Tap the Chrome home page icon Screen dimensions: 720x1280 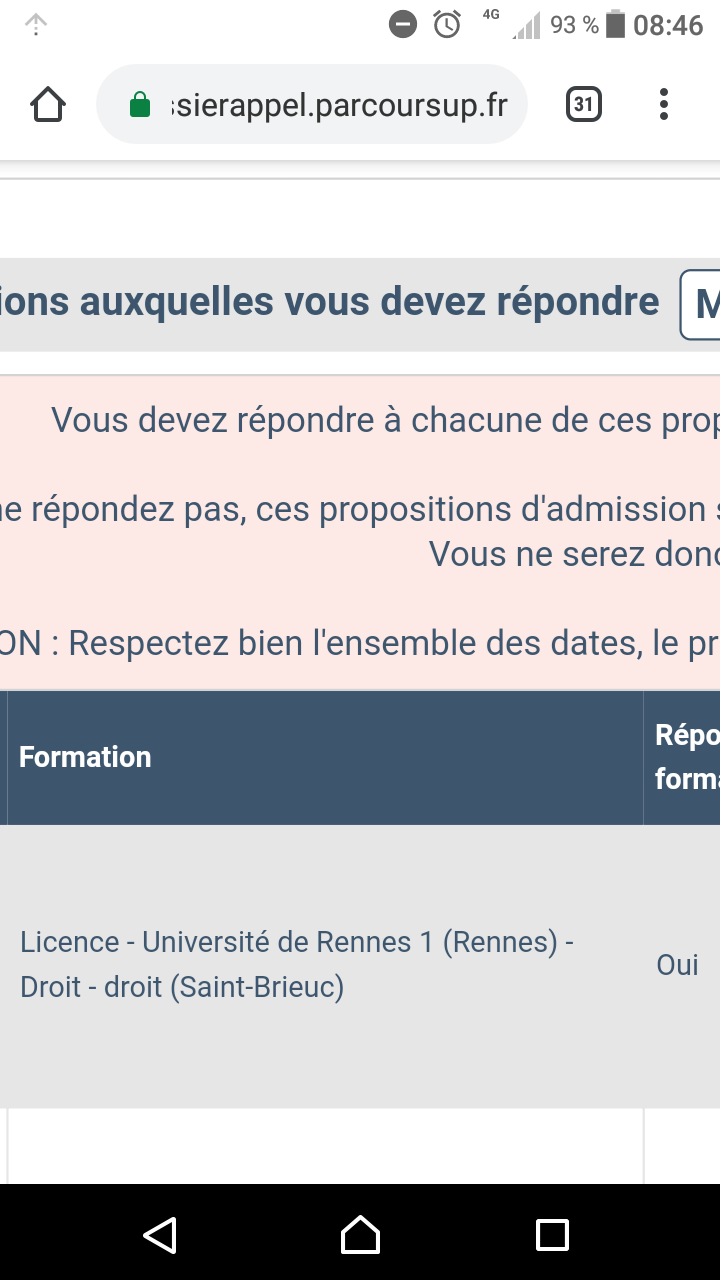(x=48, y=105)
